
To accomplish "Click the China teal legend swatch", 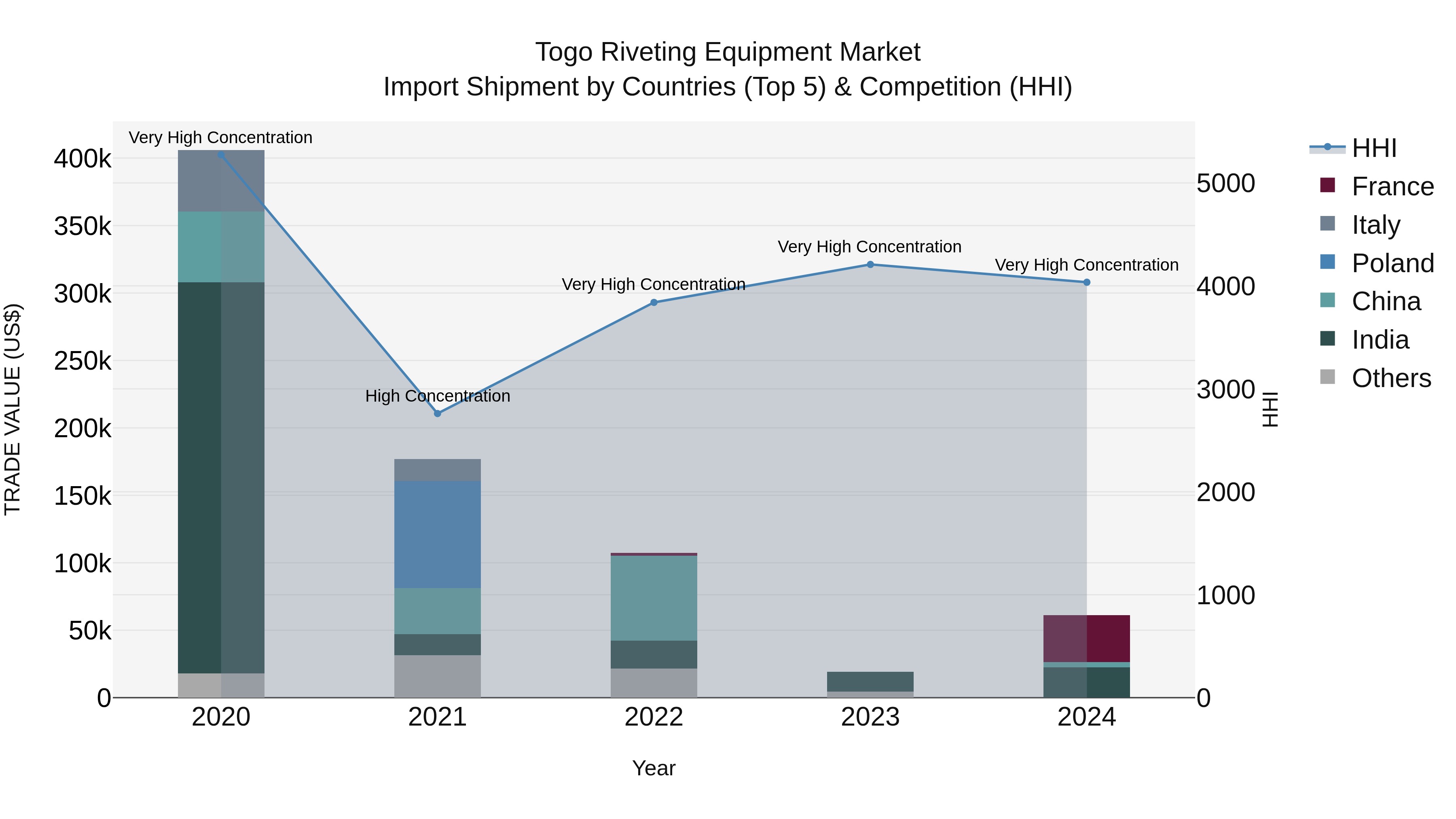I will coord(1328,300).
